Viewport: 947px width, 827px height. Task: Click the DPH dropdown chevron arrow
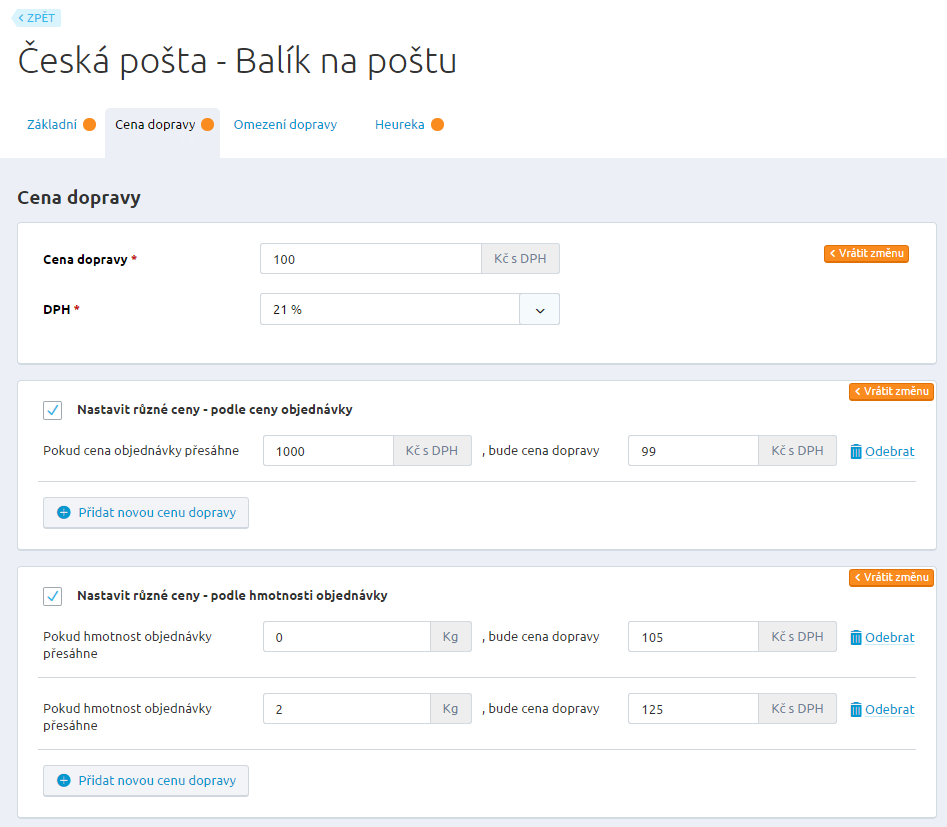click(x=540, y=310)
